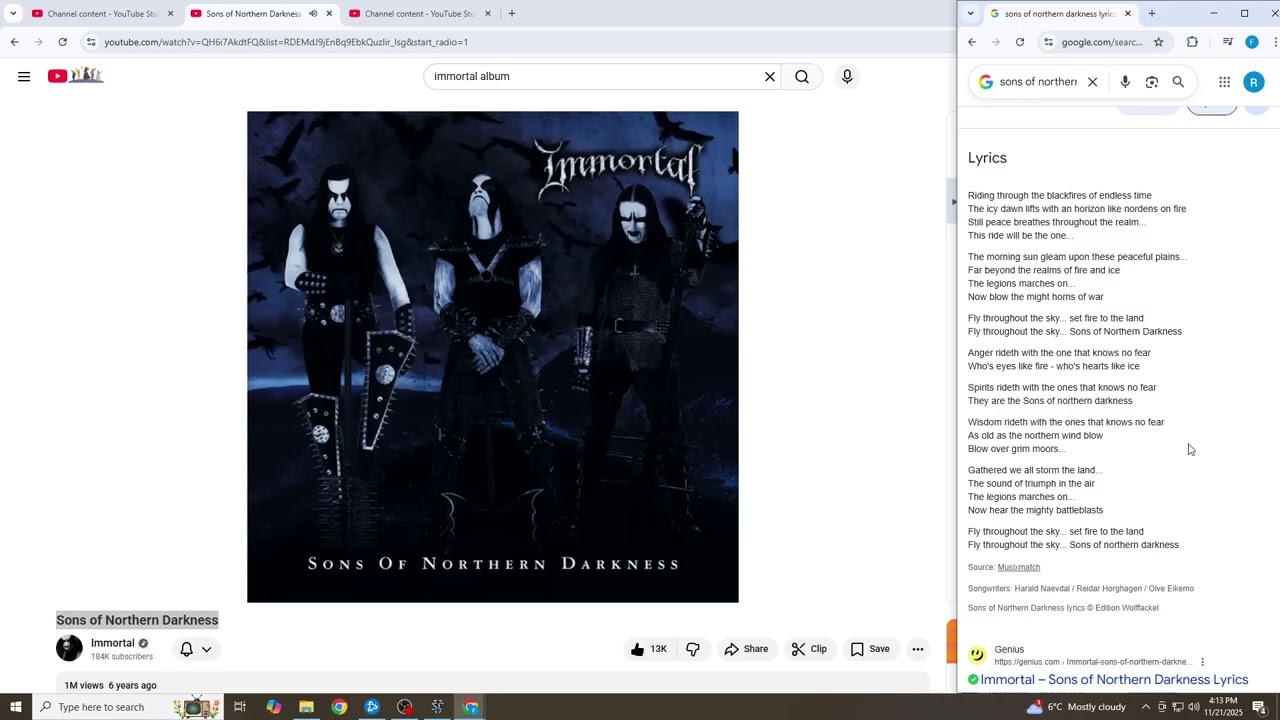1280x720 pixels.
Task: View site information for youtube.com
Action: (91, 42)
